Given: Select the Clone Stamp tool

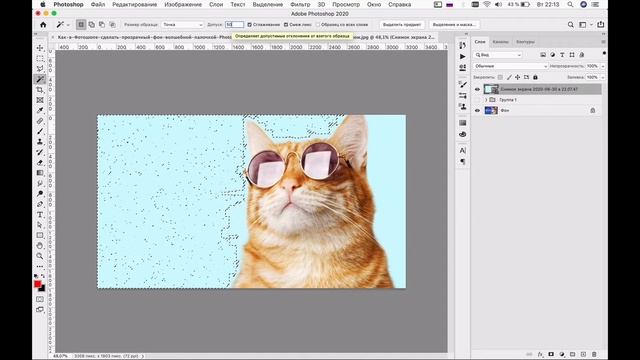Looking at the screenshot, I should pos(40,142).
